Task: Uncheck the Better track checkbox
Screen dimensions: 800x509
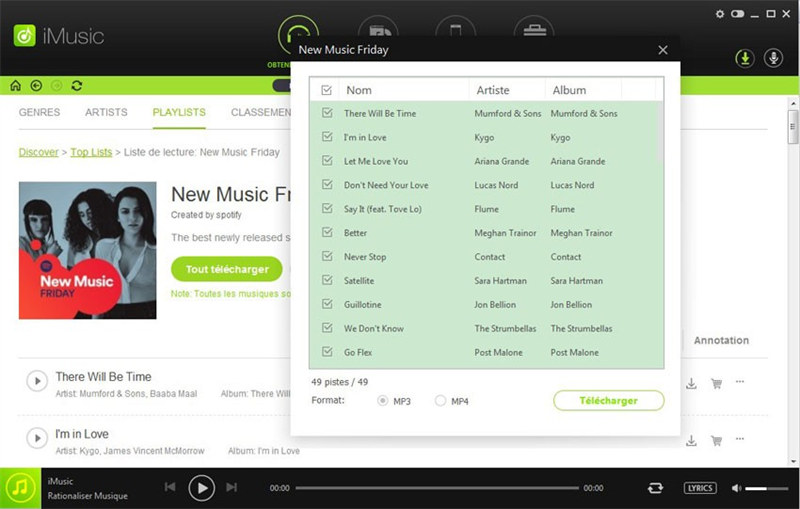Action: (327, 233)
